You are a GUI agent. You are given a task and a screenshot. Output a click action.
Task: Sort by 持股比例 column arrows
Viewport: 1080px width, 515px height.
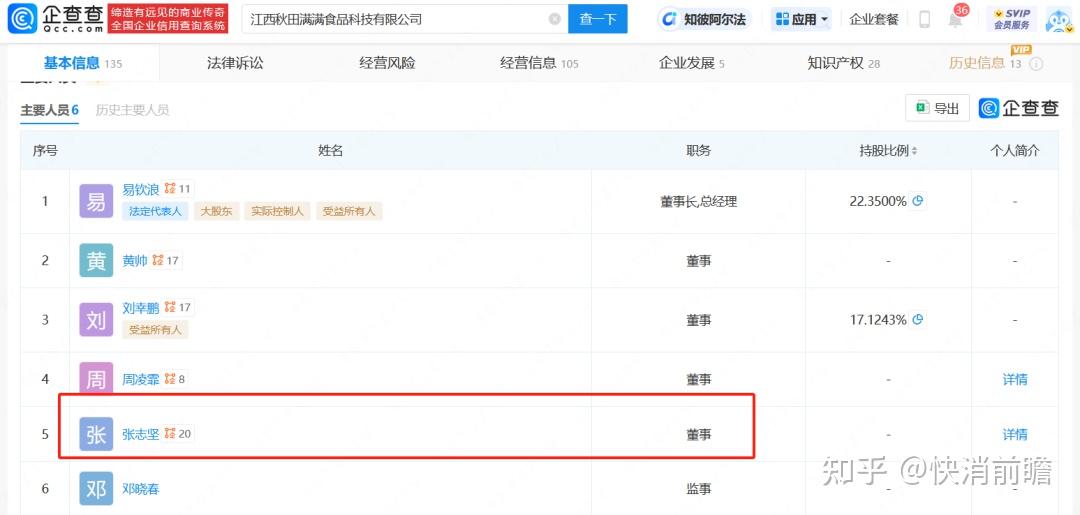914,151
